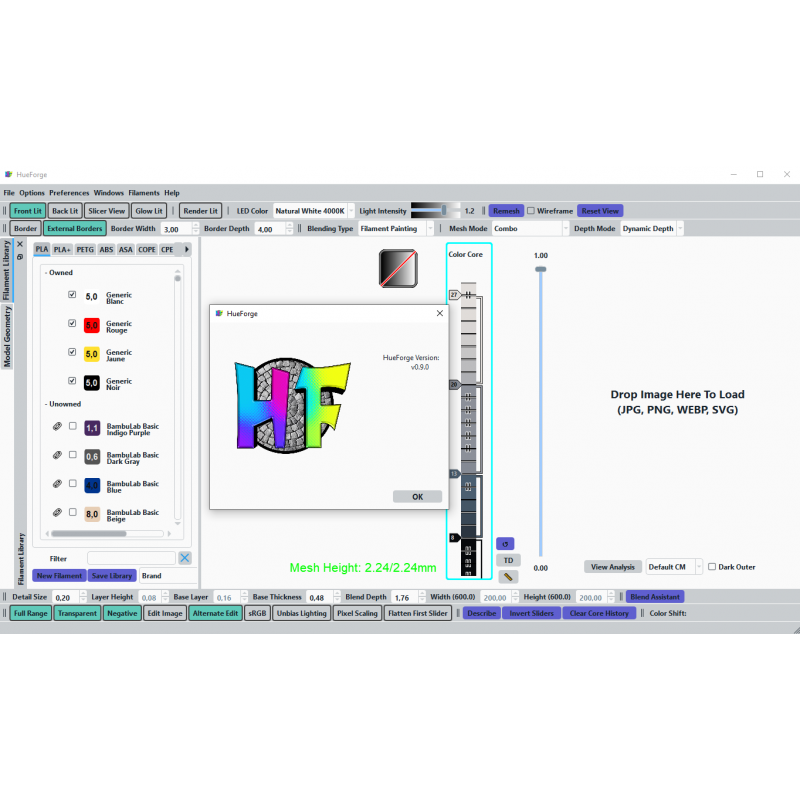This screenshot has height=800, width=800.
Task: Clear the filament filter with the X icon
Action: [185, 558]
